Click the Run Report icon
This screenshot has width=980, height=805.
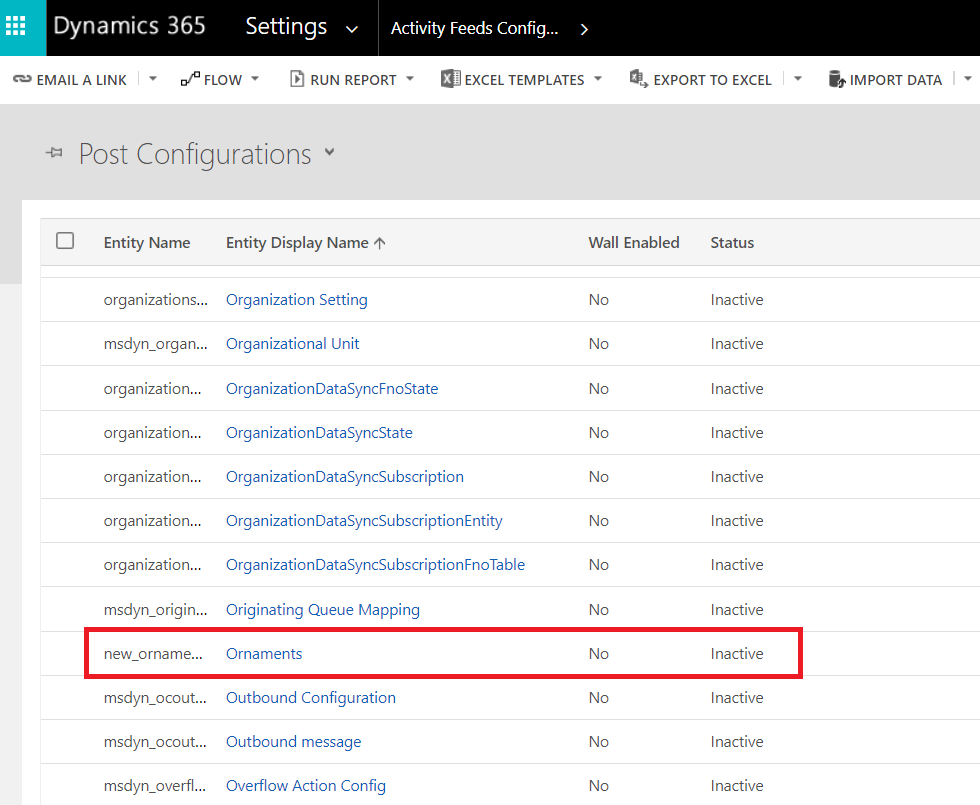click(x=297, y=80)
